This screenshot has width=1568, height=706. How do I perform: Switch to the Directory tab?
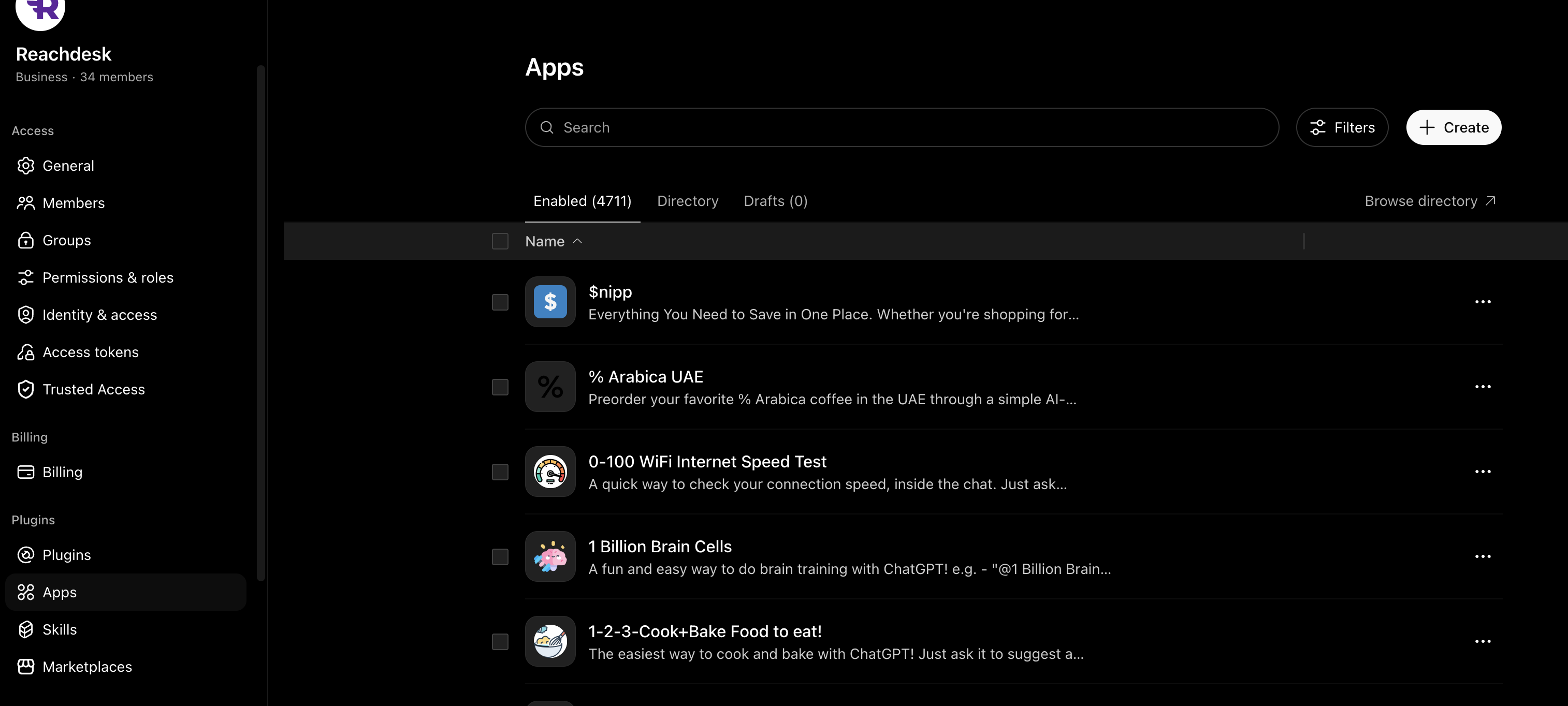click(688, 201)
